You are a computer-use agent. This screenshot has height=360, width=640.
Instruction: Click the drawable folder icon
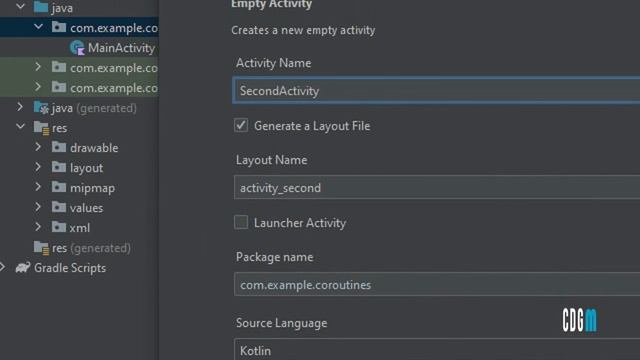[x=59, y=147]
